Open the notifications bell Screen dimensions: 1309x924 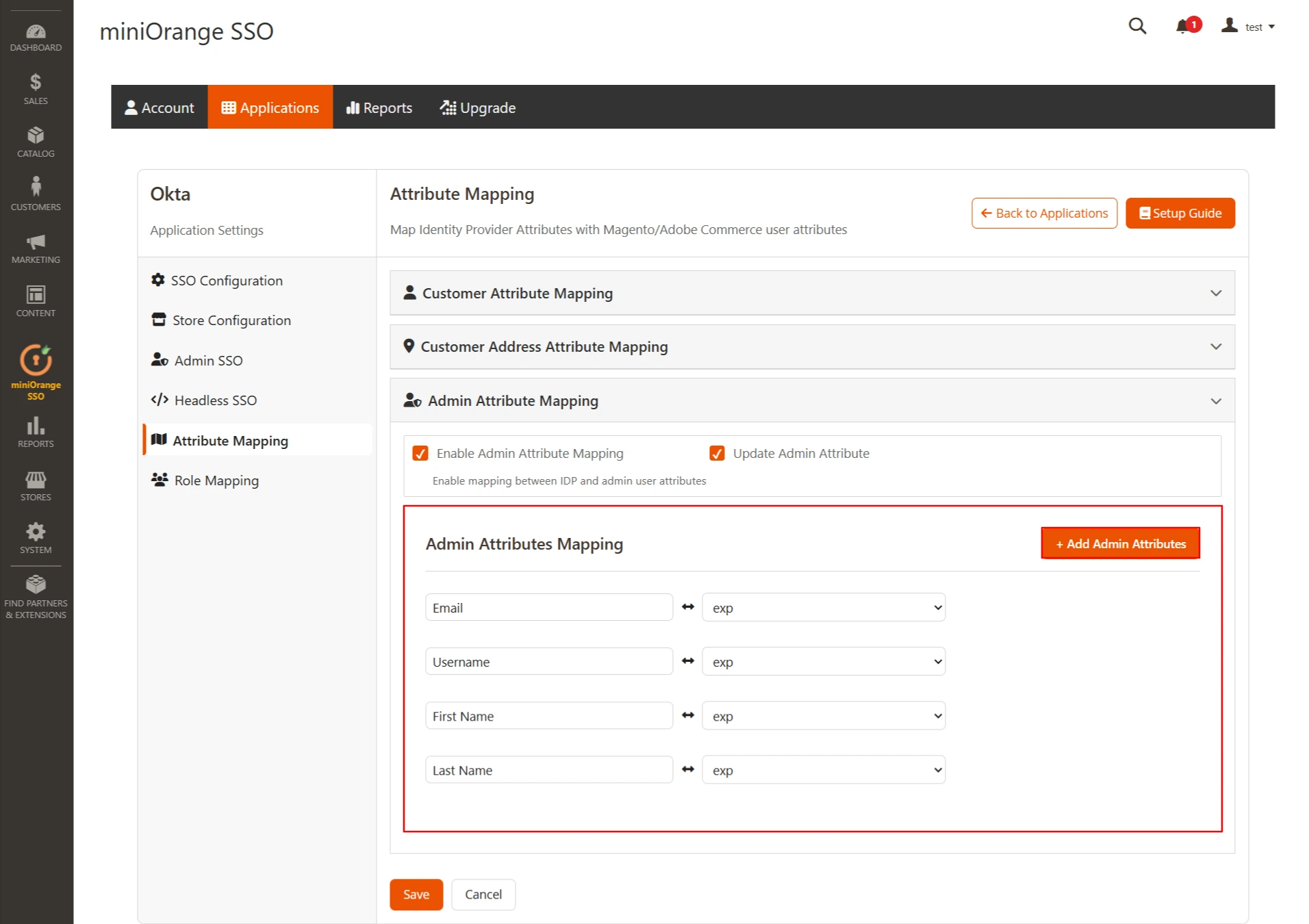coord(1184,26)
